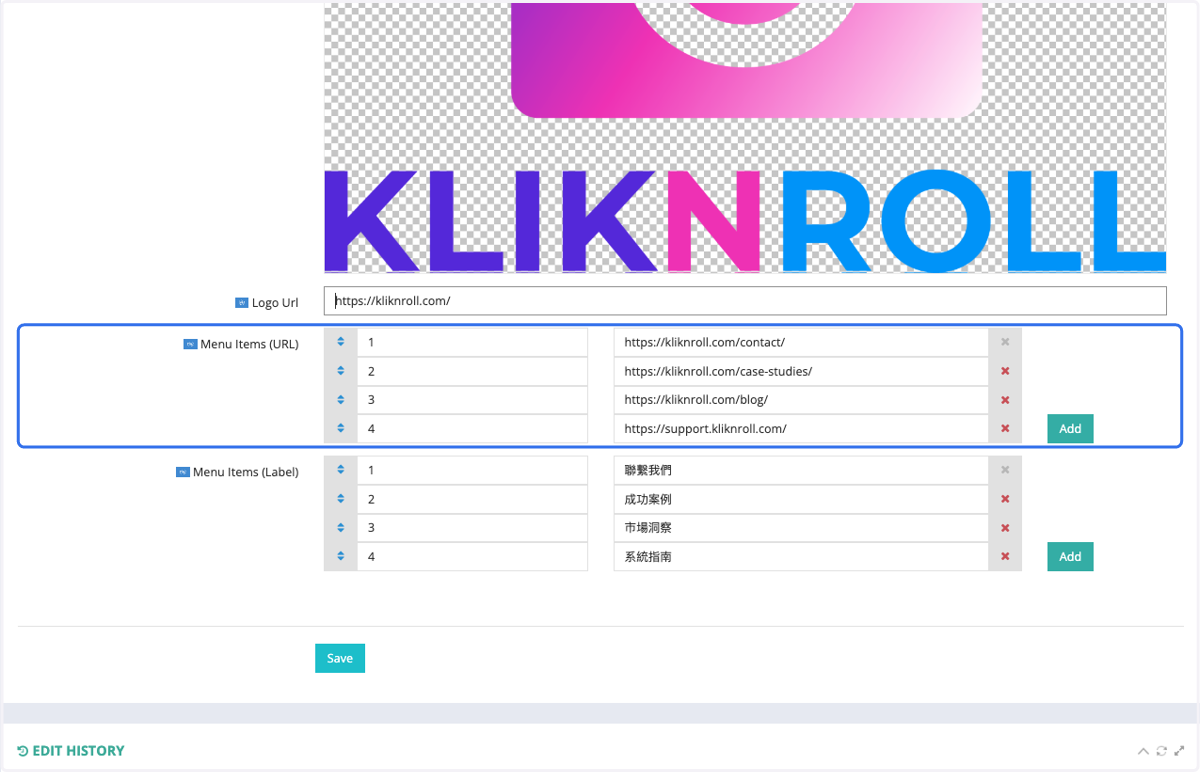Image resolution: width=1200 pixels, height=772 pixels.
Task: Save the form
Action: pyautogui.click(x=340, y=658)
